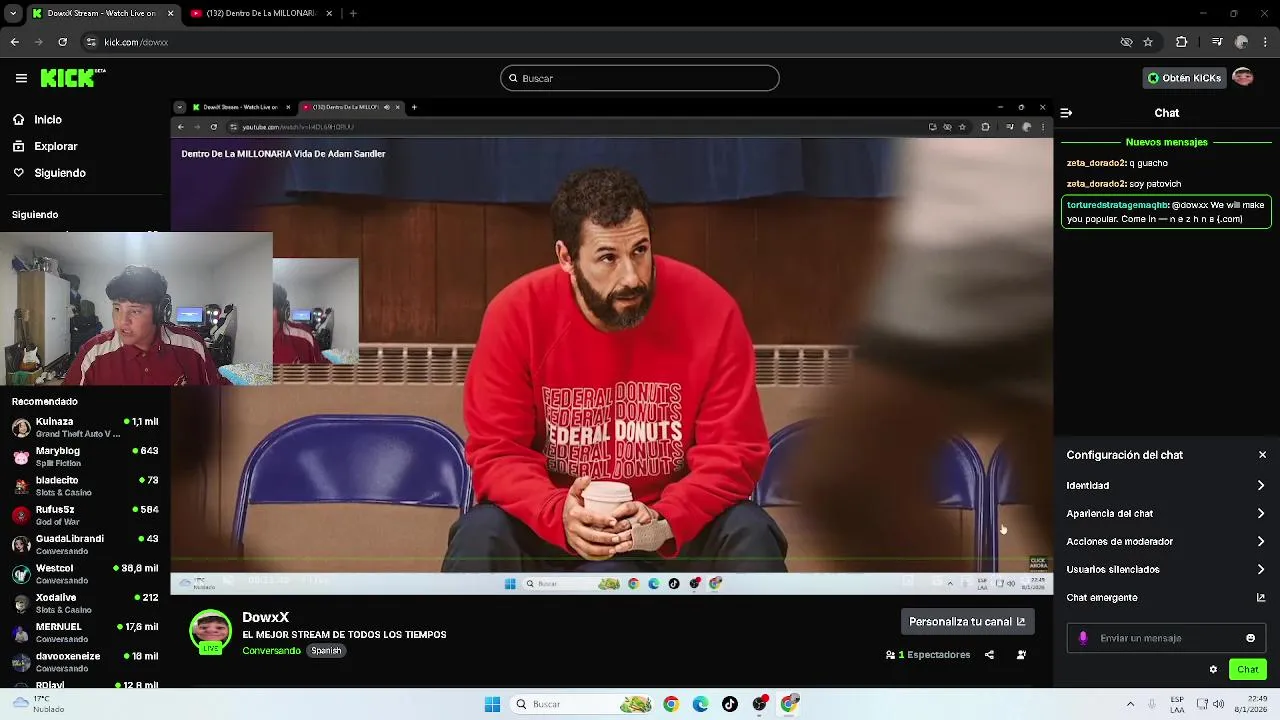Open the Chrome three-dot menu
The image size is (1280, 720).
[x=1266, y=42]
